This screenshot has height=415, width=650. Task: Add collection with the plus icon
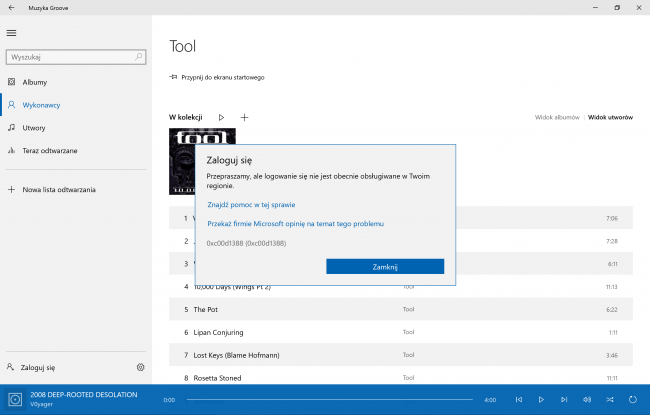point(244,117)
